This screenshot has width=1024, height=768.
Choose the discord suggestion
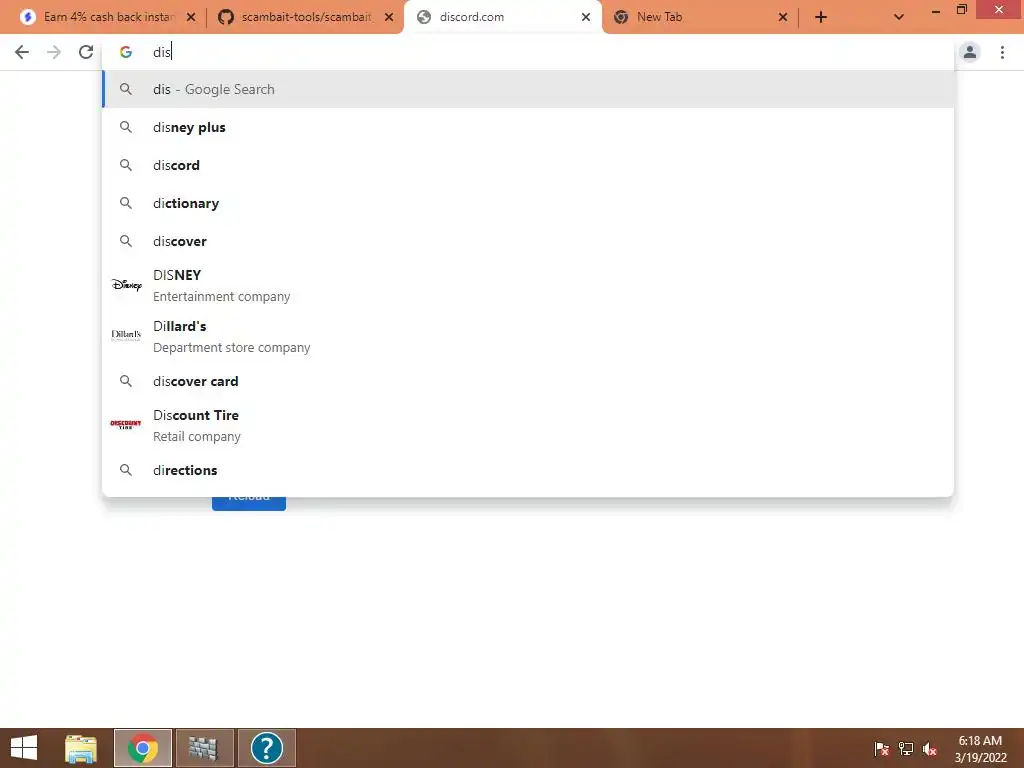[528, 165]
